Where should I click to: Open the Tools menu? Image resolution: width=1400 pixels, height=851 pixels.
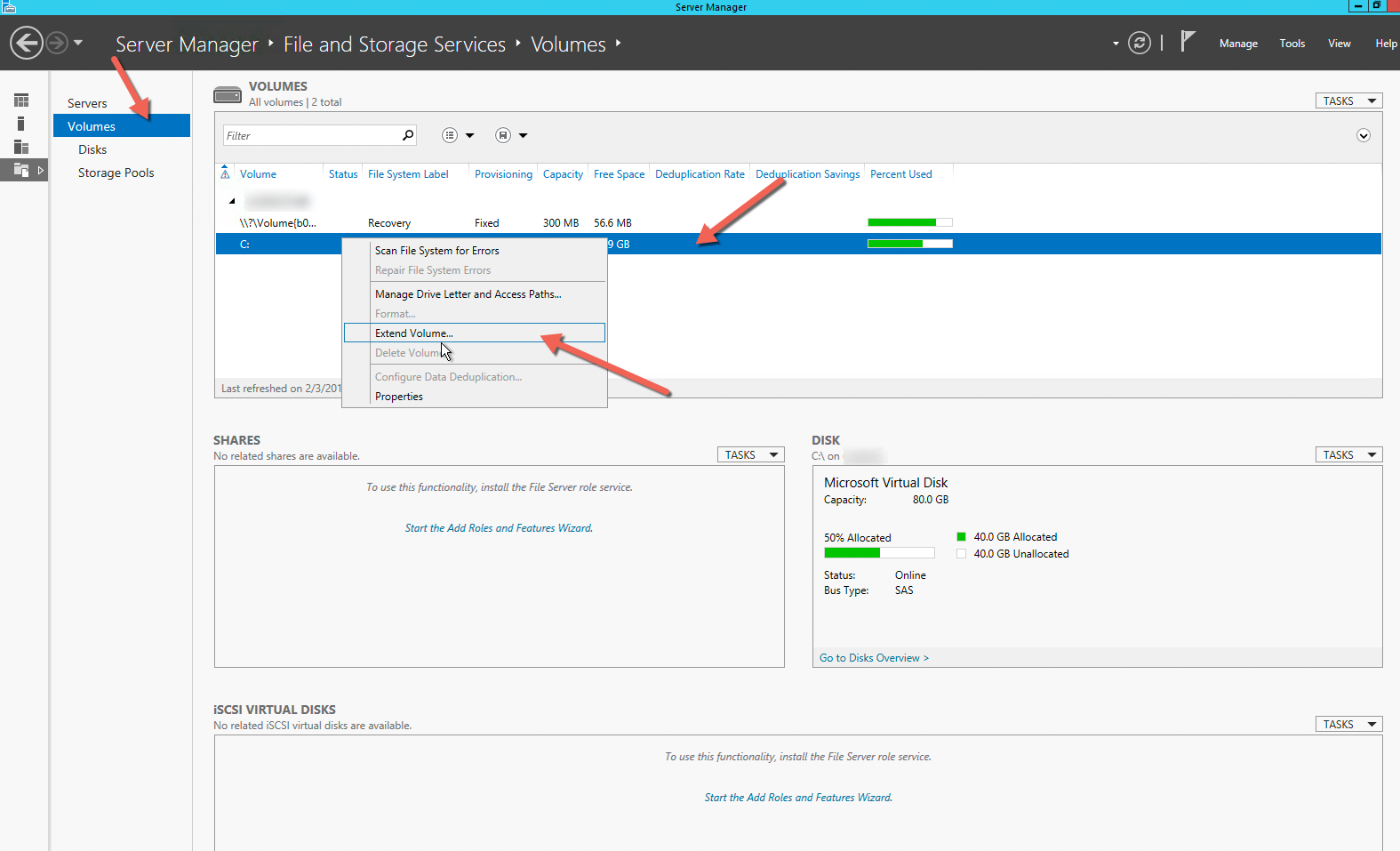click(x=1292, y=44)
